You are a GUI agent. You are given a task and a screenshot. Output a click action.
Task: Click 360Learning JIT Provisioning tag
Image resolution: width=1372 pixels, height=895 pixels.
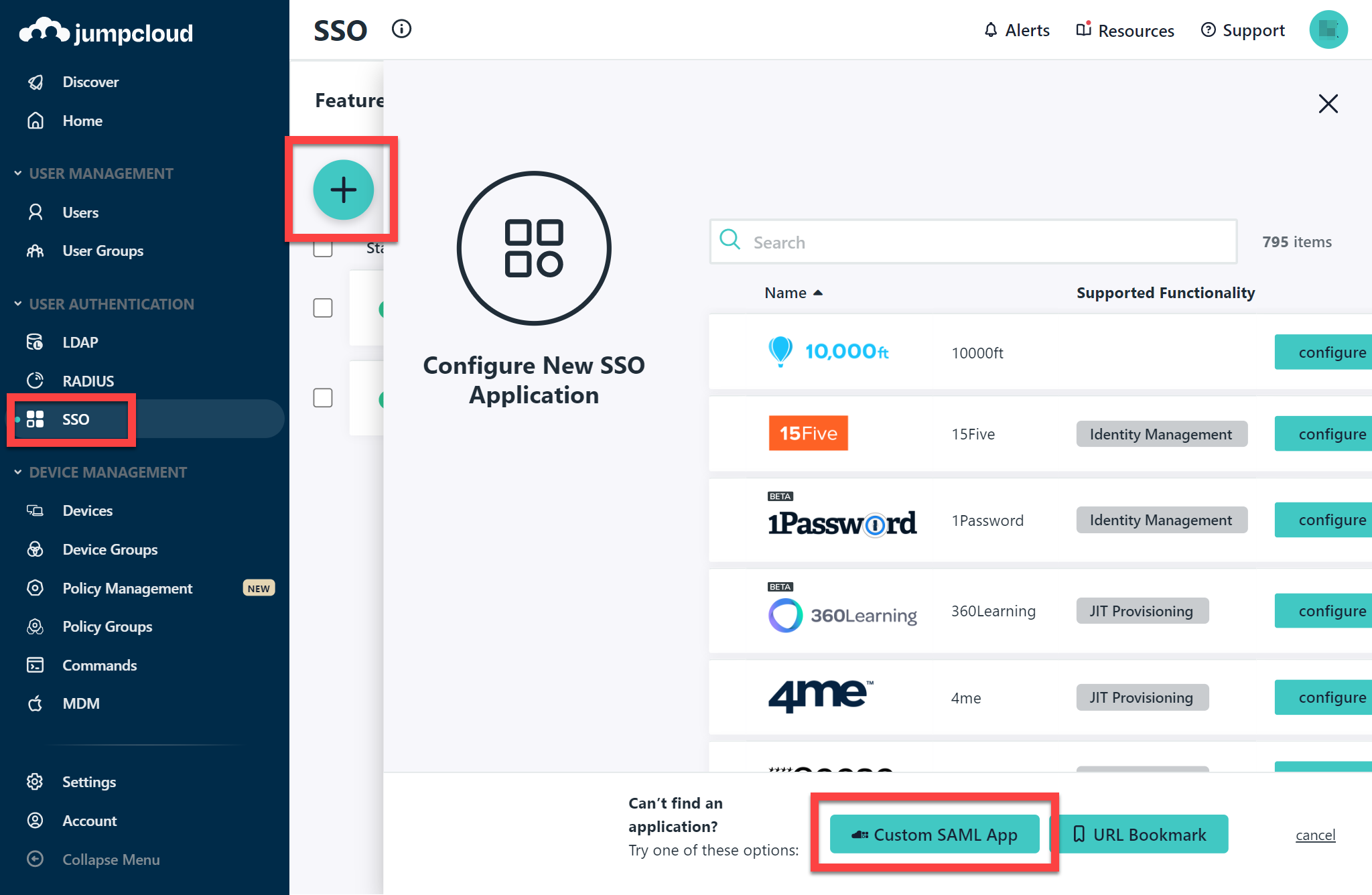coord(1142,611)
